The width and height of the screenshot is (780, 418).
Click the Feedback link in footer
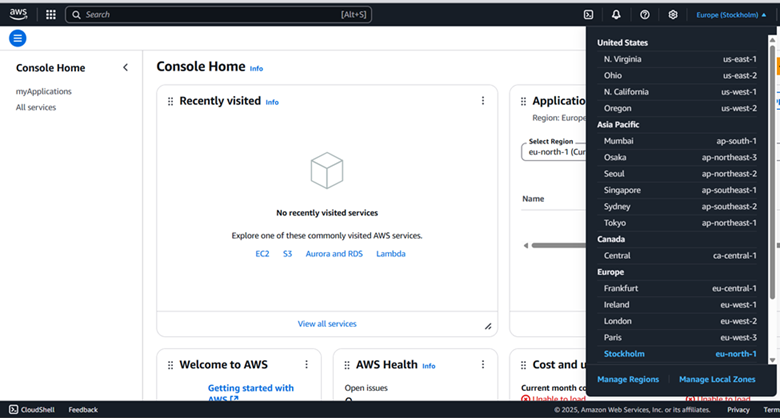(83, 410)
